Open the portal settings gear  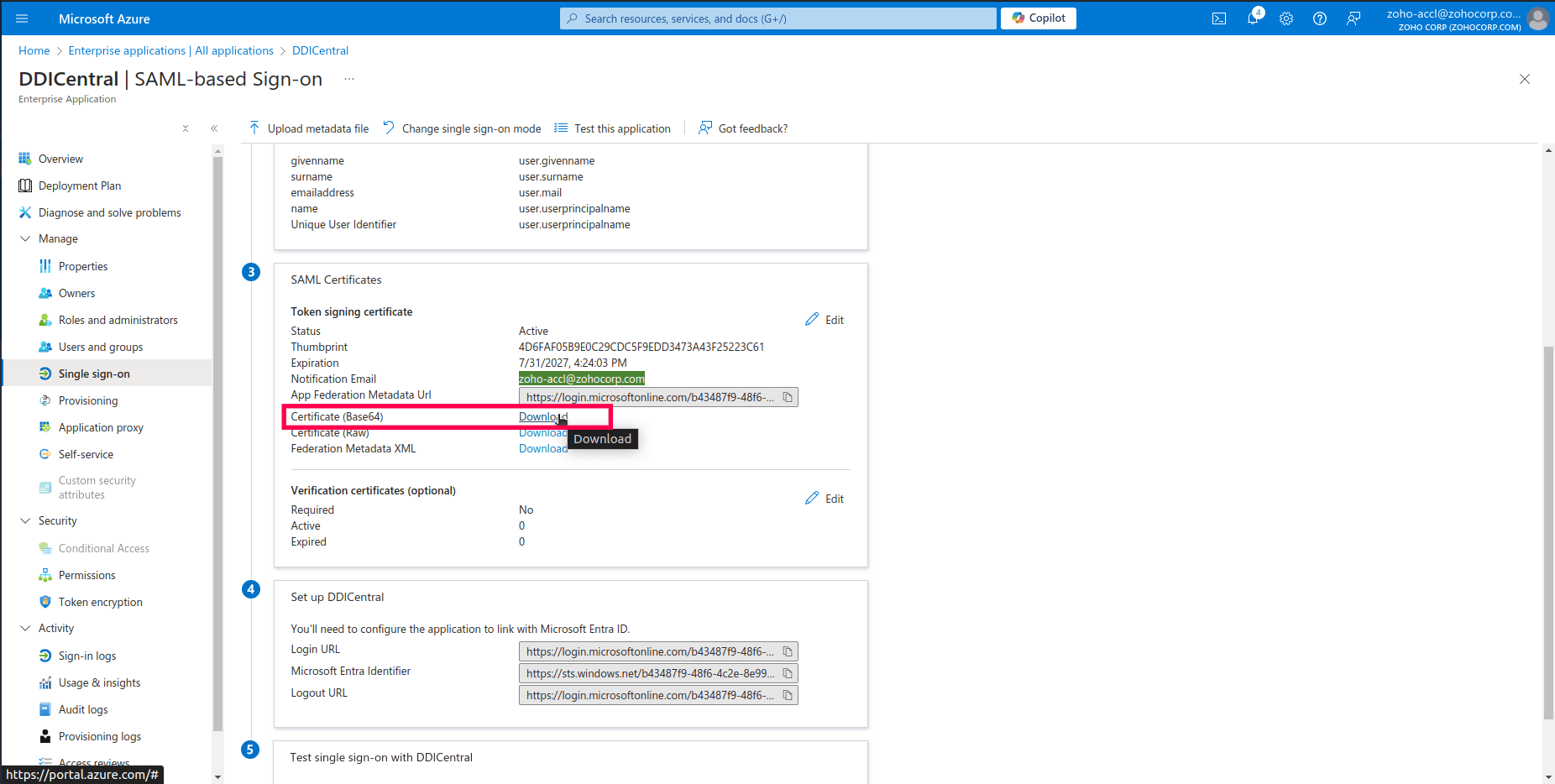tap(1286, 18)
